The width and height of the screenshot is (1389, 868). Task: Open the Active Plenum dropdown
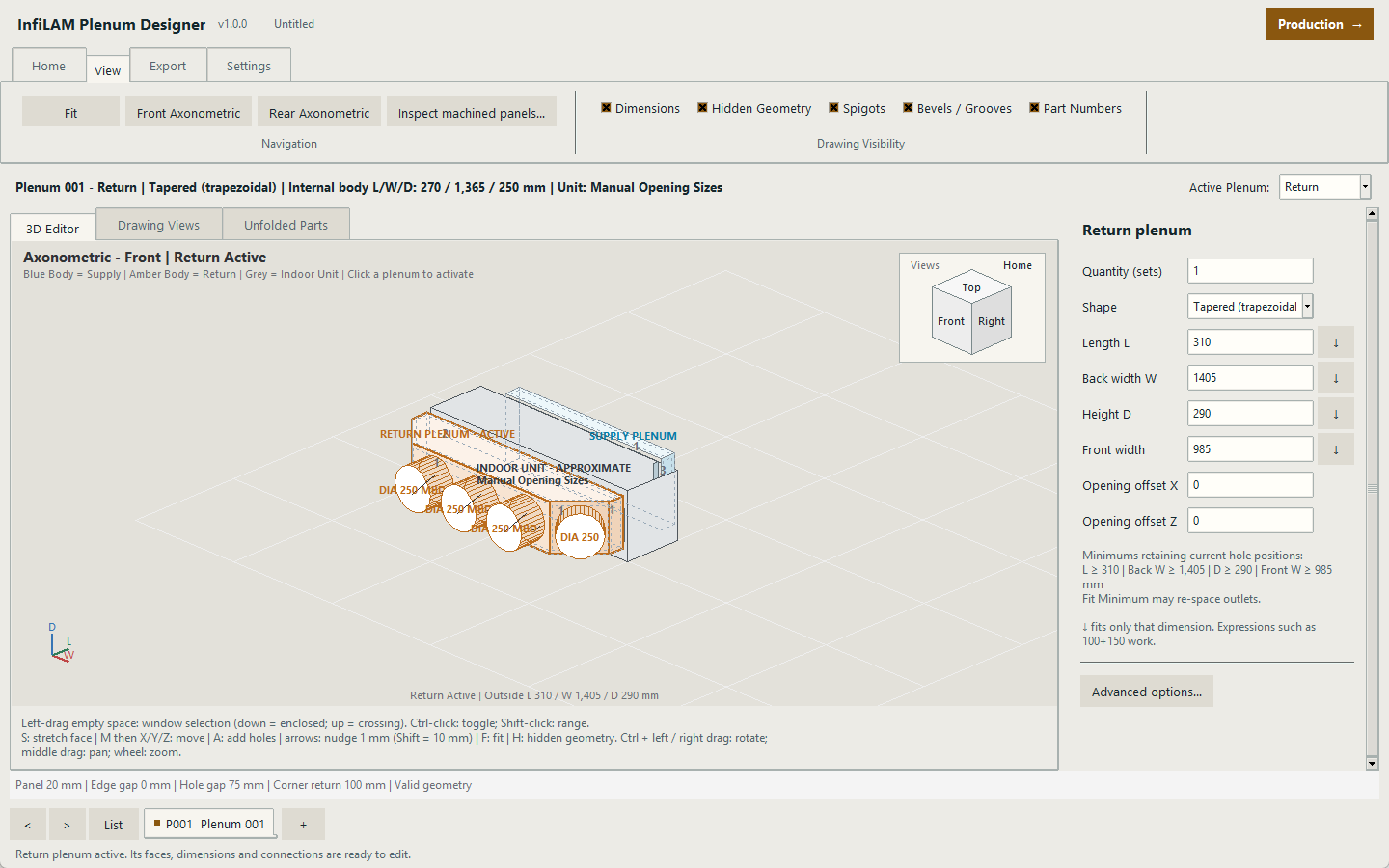tap(1324, 187)
